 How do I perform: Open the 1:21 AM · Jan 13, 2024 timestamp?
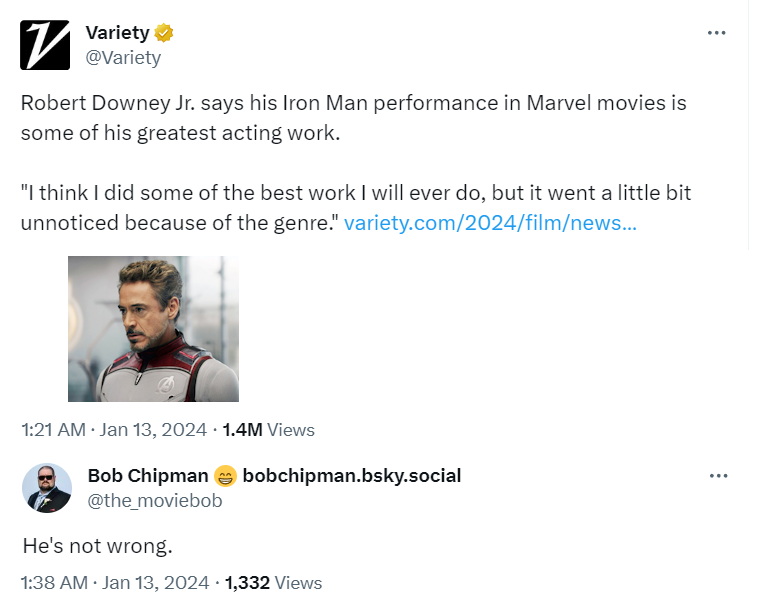coord(114,430)
